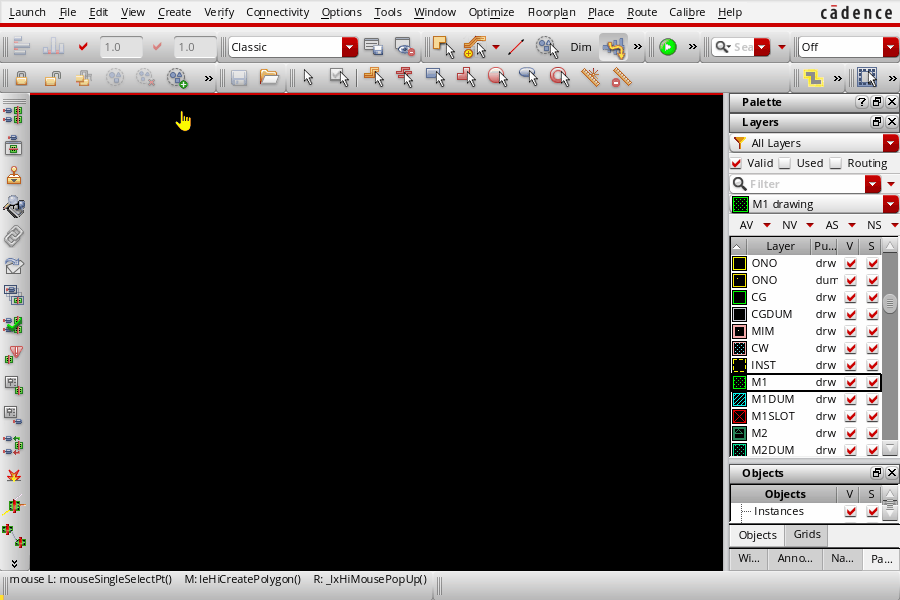Screen dimensions: 900x600
Task: Click the Dim toolbar button
Action: coord(580,47)
